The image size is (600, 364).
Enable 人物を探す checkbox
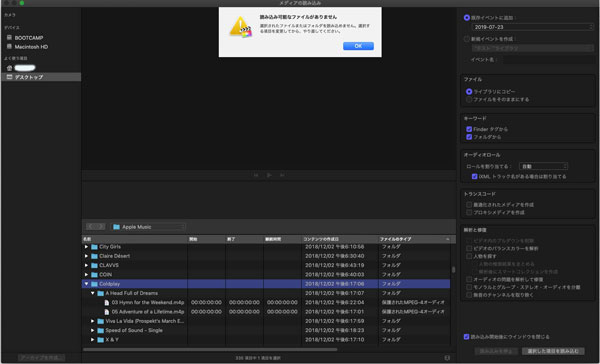(x=469, y=256)
